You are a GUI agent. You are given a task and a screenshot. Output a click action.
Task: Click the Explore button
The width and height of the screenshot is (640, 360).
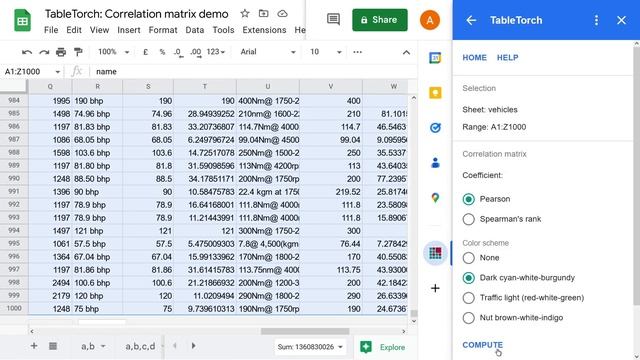tap(383, 347)
